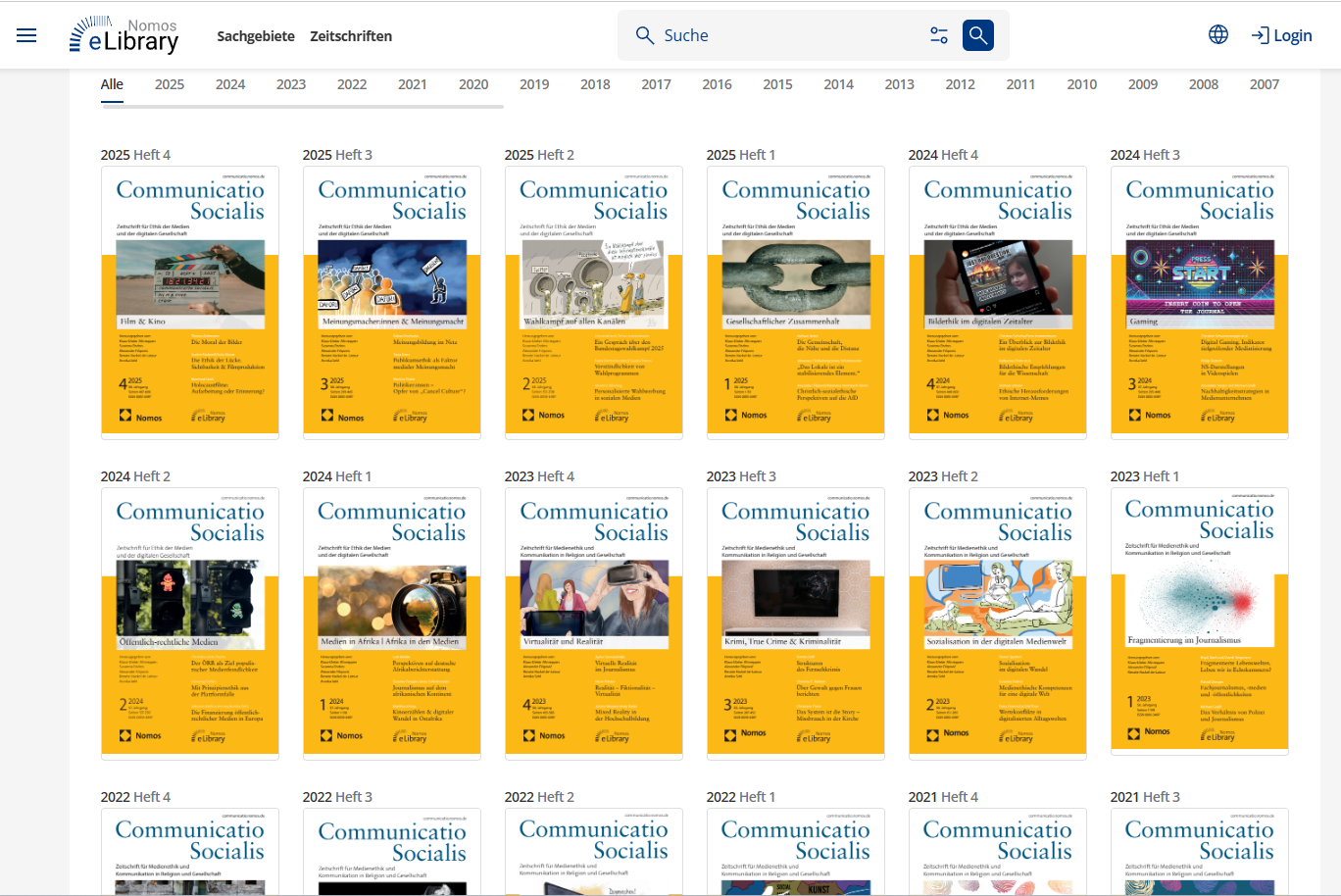Open 2024 Heft 2 traffic light cover
This screenshot has height=896, width=1341.
click(x=190, y=623)
